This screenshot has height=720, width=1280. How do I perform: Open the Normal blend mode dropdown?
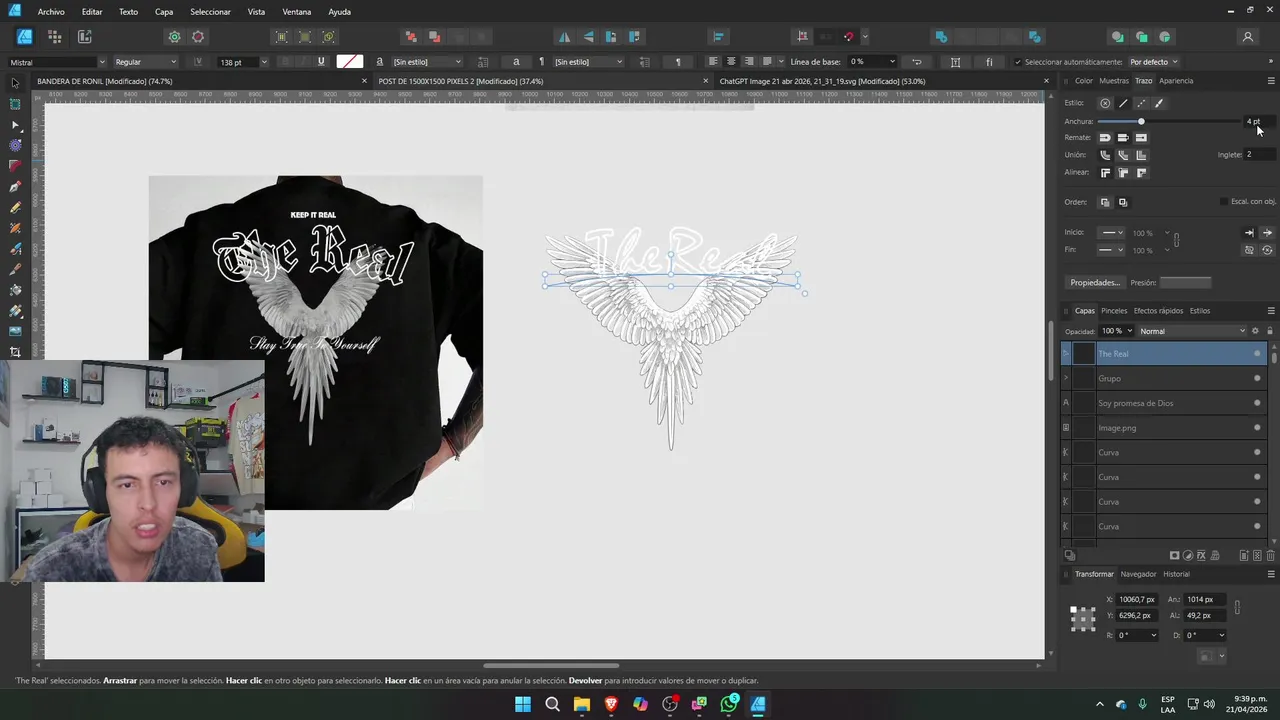tap(1192, 331)
